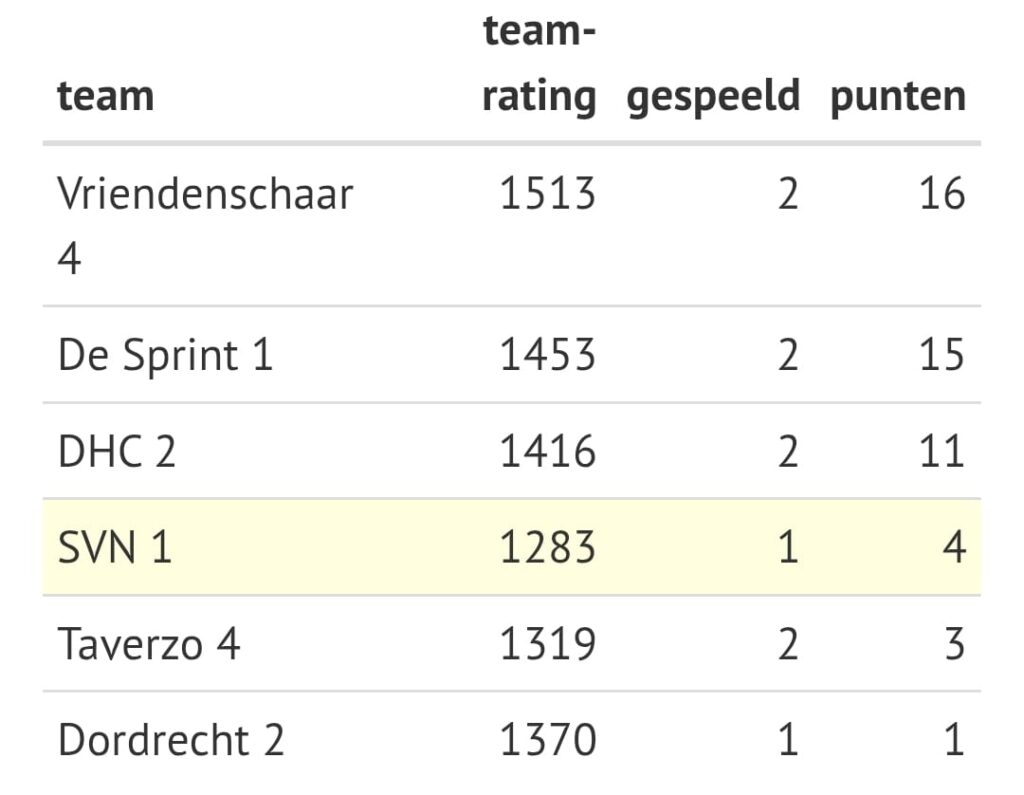Sort by the "team-rating" column header
Viewport: 1024px width, 795px height.
[x=539, y=65]
